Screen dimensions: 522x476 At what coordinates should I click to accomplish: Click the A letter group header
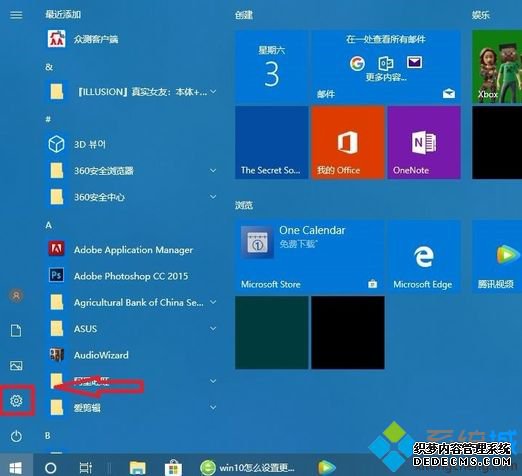[49, 226]
